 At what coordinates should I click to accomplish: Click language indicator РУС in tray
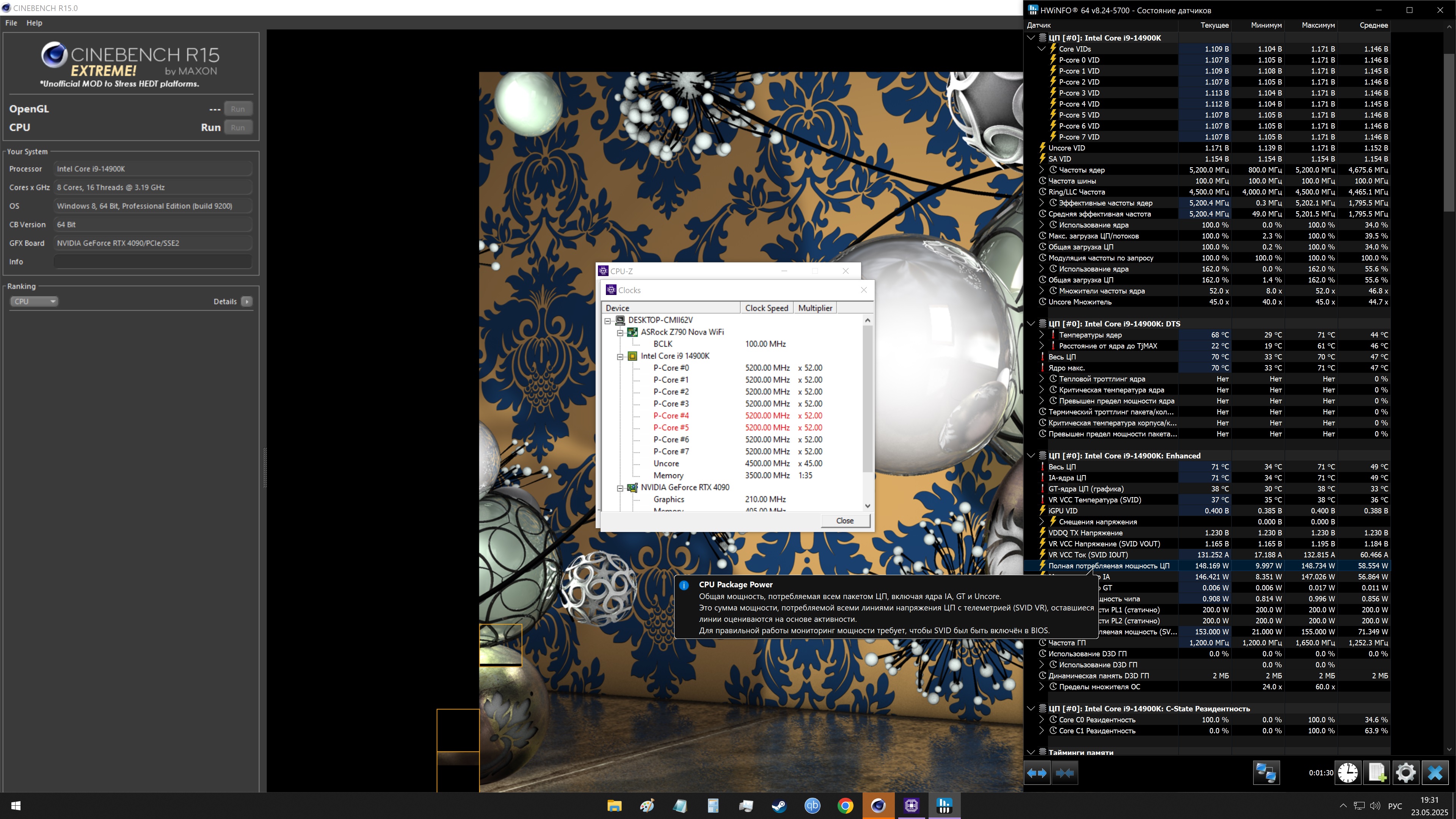coord(1395,806)
